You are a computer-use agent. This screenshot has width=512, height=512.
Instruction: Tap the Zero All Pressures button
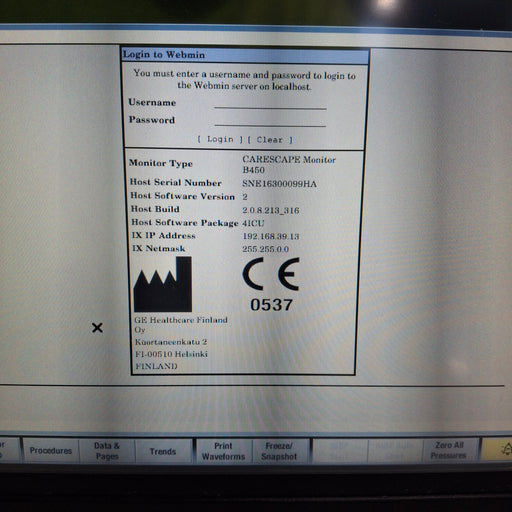coord(449,450)
